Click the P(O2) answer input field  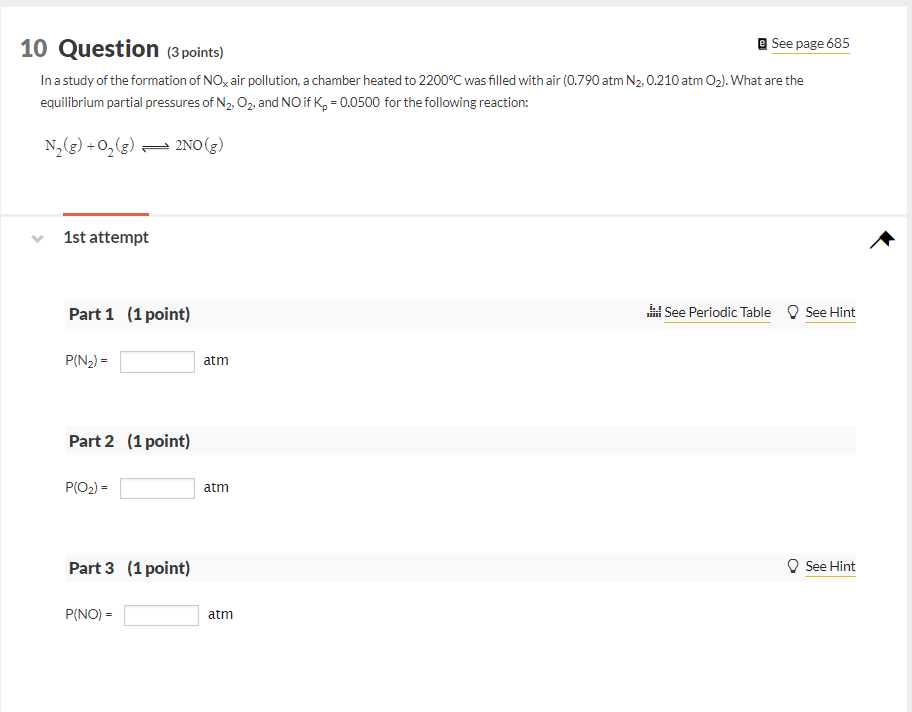point(156,488)
